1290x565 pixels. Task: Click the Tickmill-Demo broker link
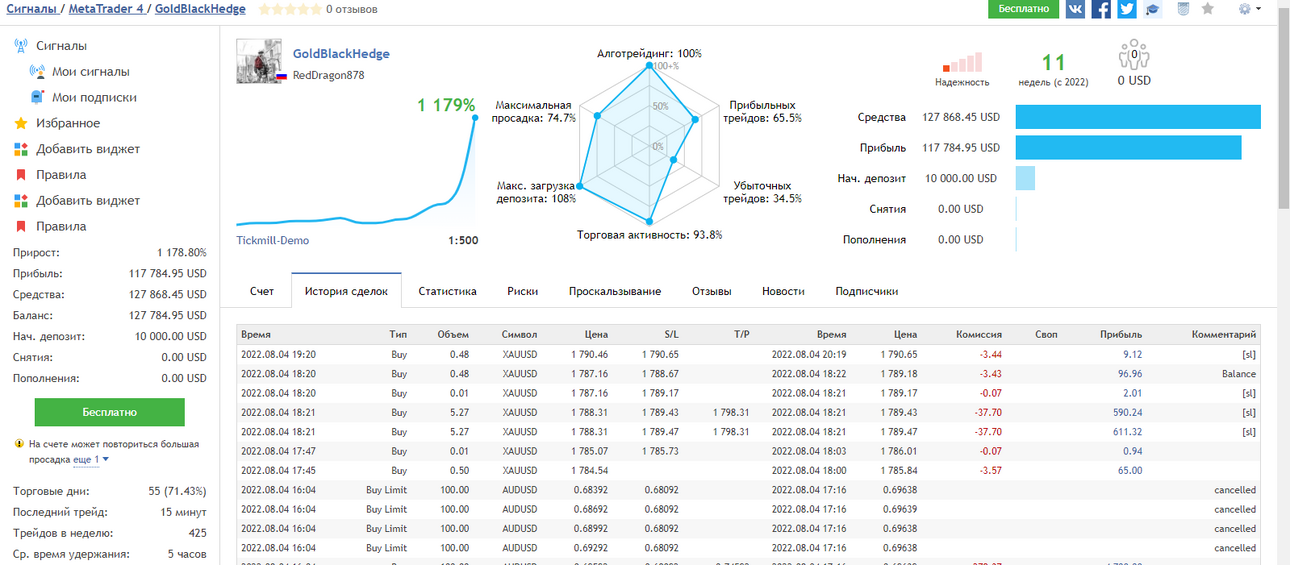pyautogui.click(x=273, y=240)
